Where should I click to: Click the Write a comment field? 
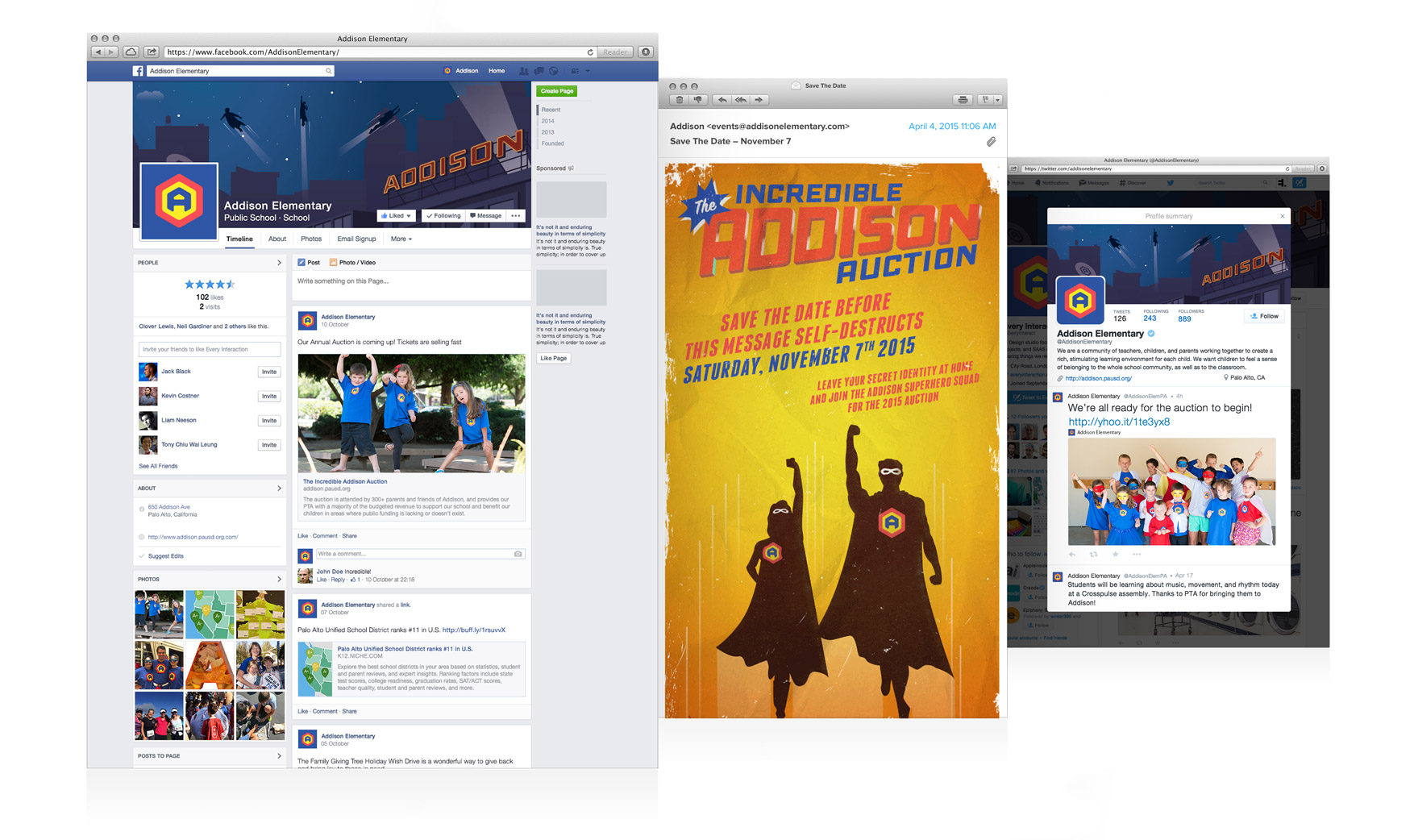413,554
